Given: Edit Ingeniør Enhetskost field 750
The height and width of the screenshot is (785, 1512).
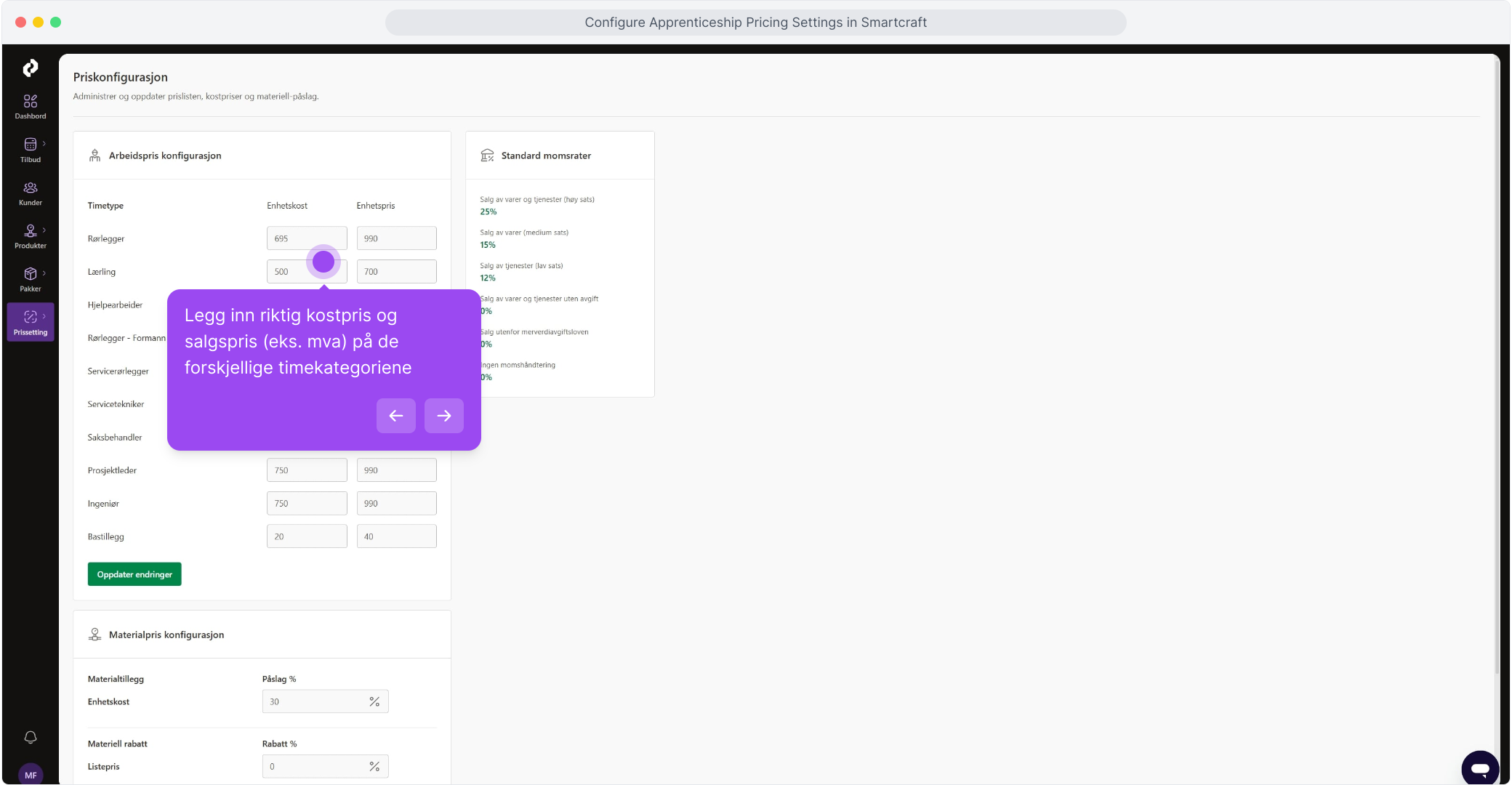Looking at the screenshot, I should pyautogui.click(x=307, y=504).
